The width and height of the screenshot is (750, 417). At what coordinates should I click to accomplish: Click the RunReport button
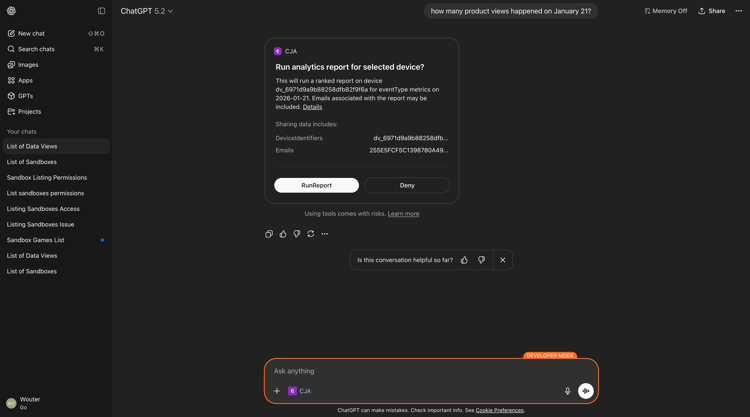(x=316, y=186)
